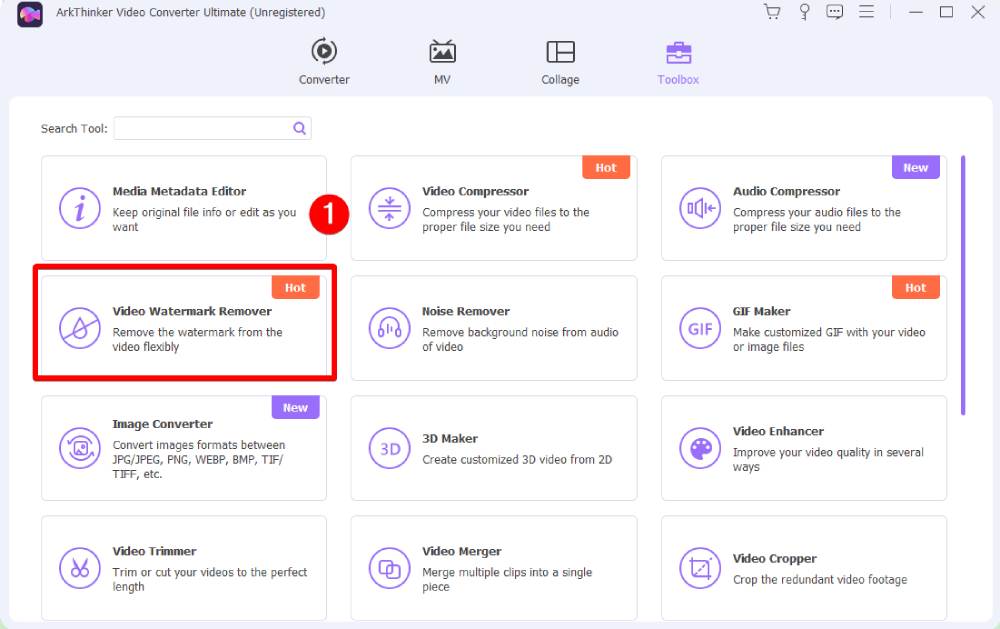Click the search magnifier icon
The image size is (1000, 629).
[299, 128]
